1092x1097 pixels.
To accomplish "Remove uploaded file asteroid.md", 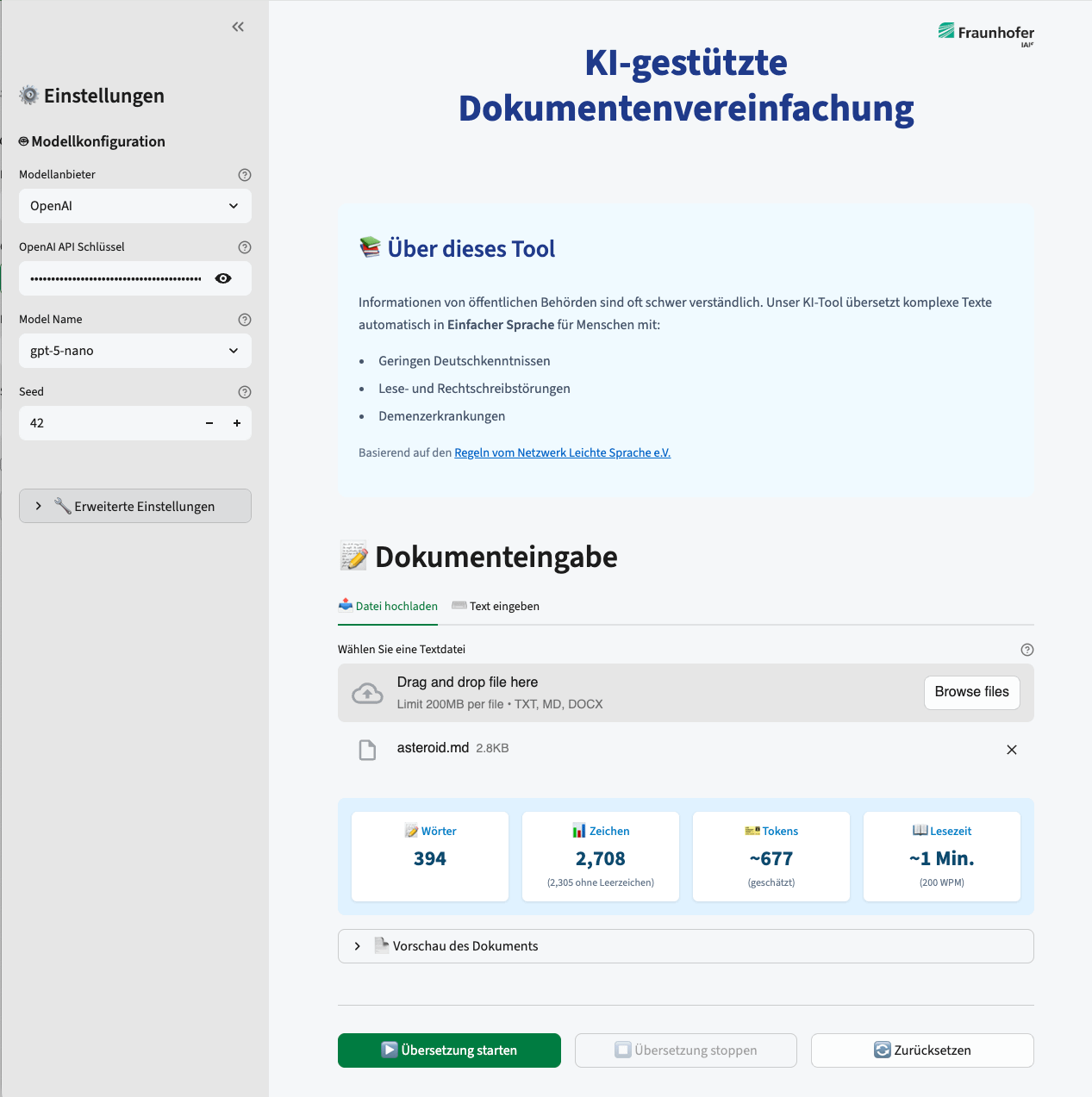I will click(x=1012, y=750).
